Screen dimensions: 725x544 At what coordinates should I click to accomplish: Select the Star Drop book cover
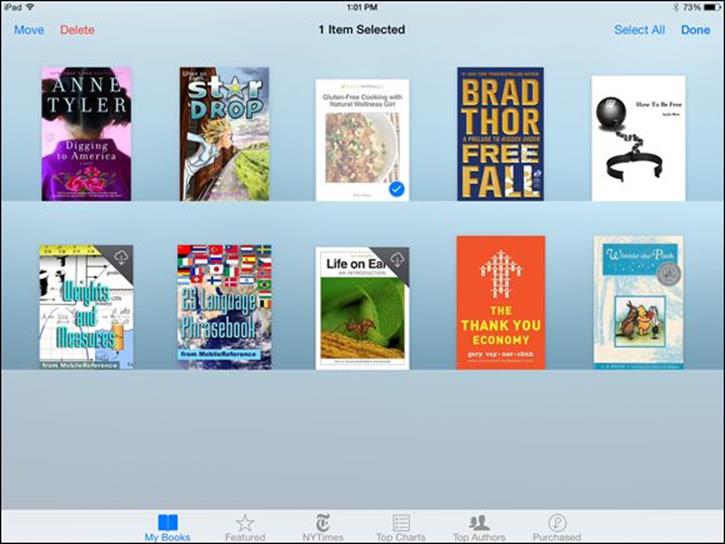pos(224,134)
